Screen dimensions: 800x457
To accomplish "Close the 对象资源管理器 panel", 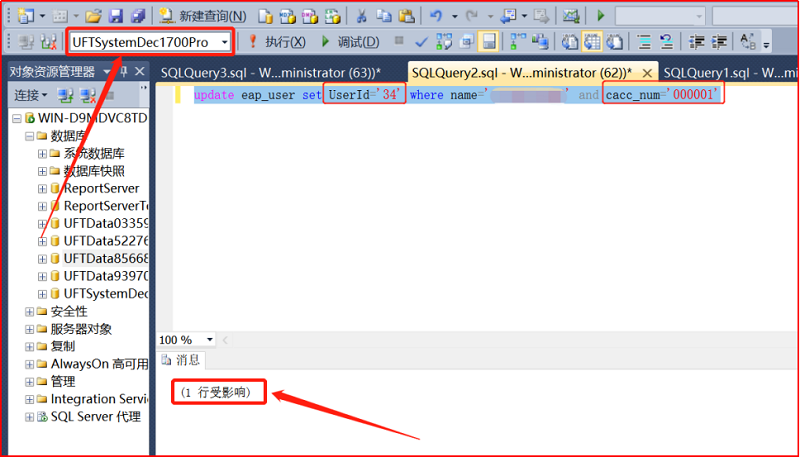I will coord(139,72).
